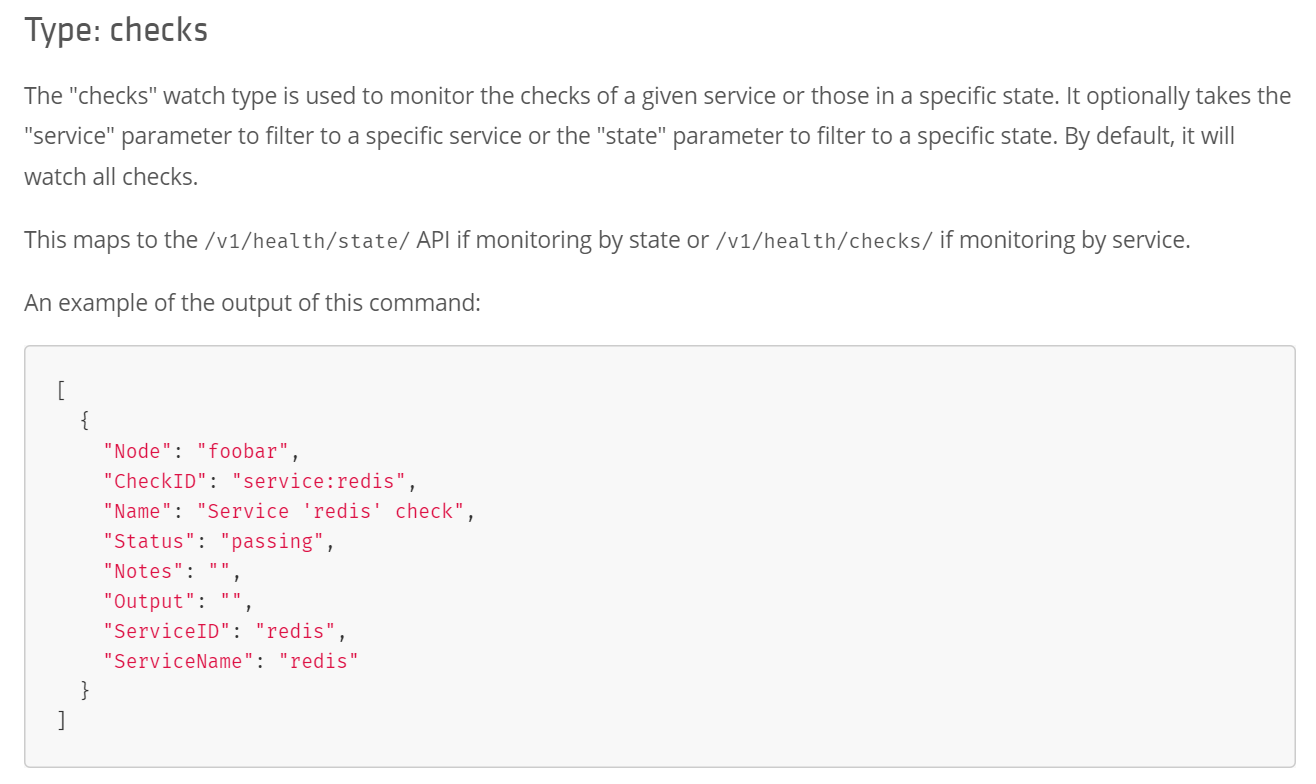Click the "An example of the output" sentence
1316x784 pixels.
pos(252,302)
